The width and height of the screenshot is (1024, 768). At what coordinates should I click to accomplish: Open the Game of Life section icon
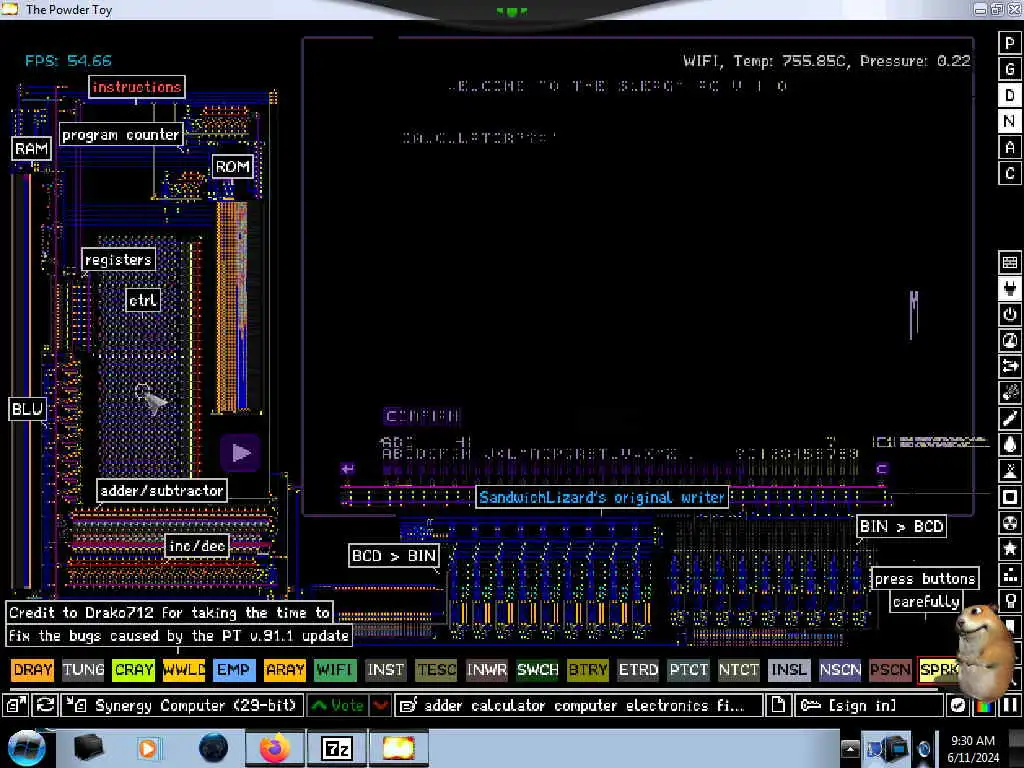pyautogui.click(x=1010, y=576)
